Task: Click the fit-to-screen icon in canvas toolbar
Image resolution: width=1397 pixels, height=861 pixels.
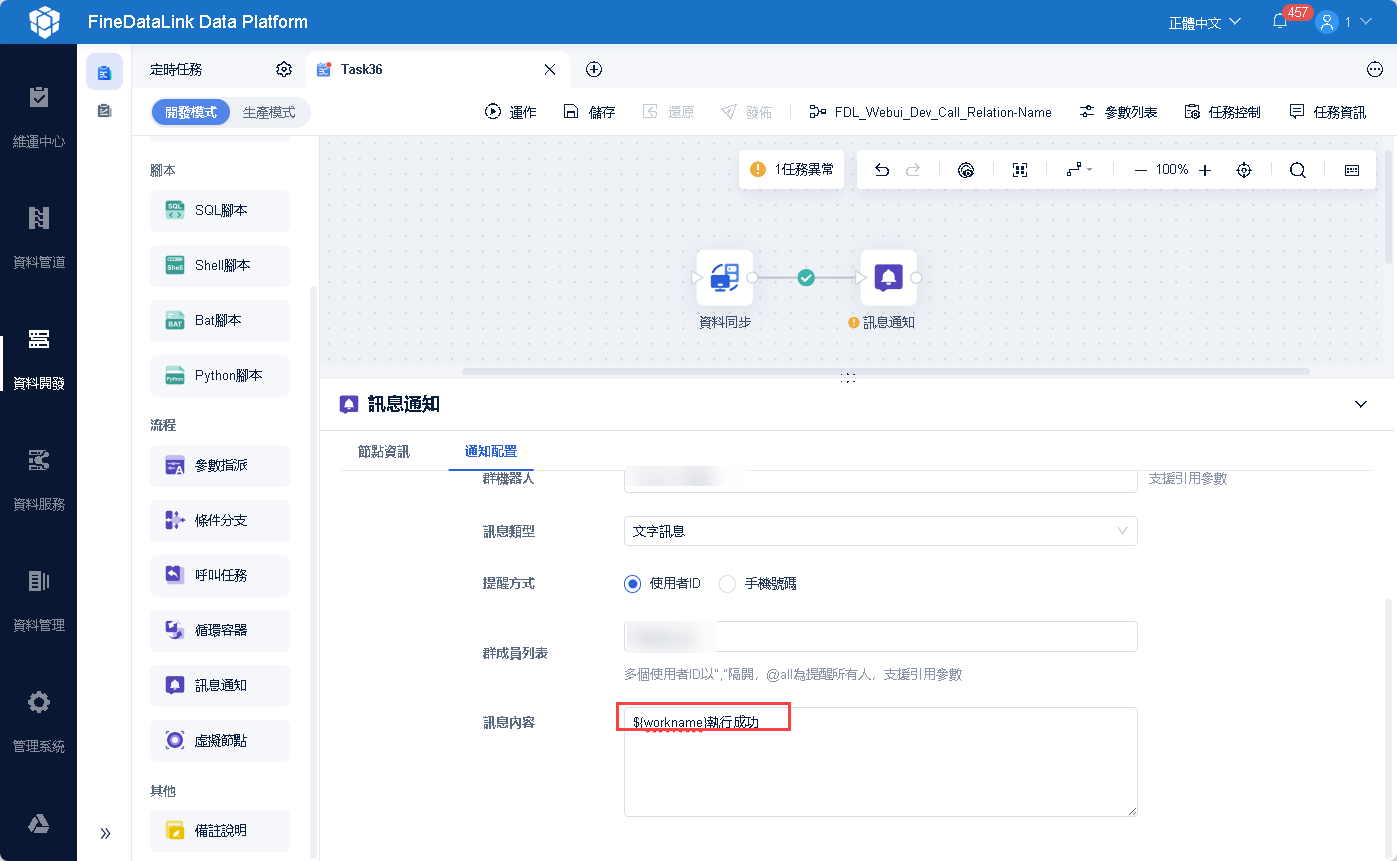Action: click(1020, 170)
